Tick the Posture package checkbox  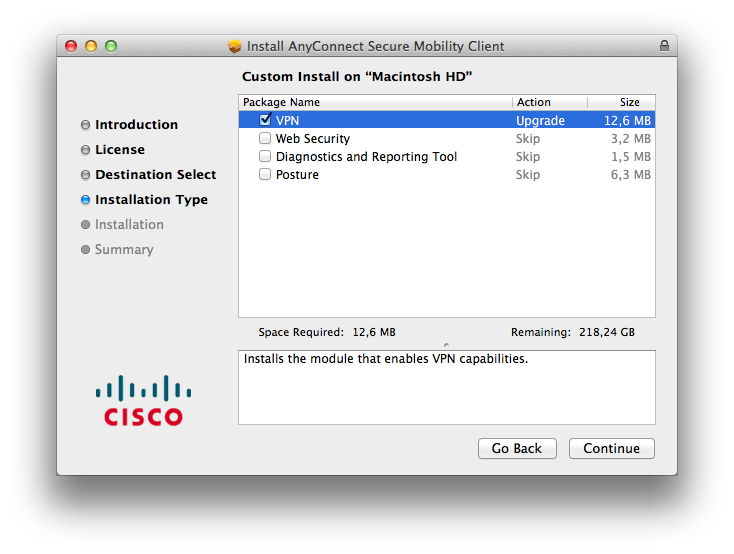click(x=265, y=175)
